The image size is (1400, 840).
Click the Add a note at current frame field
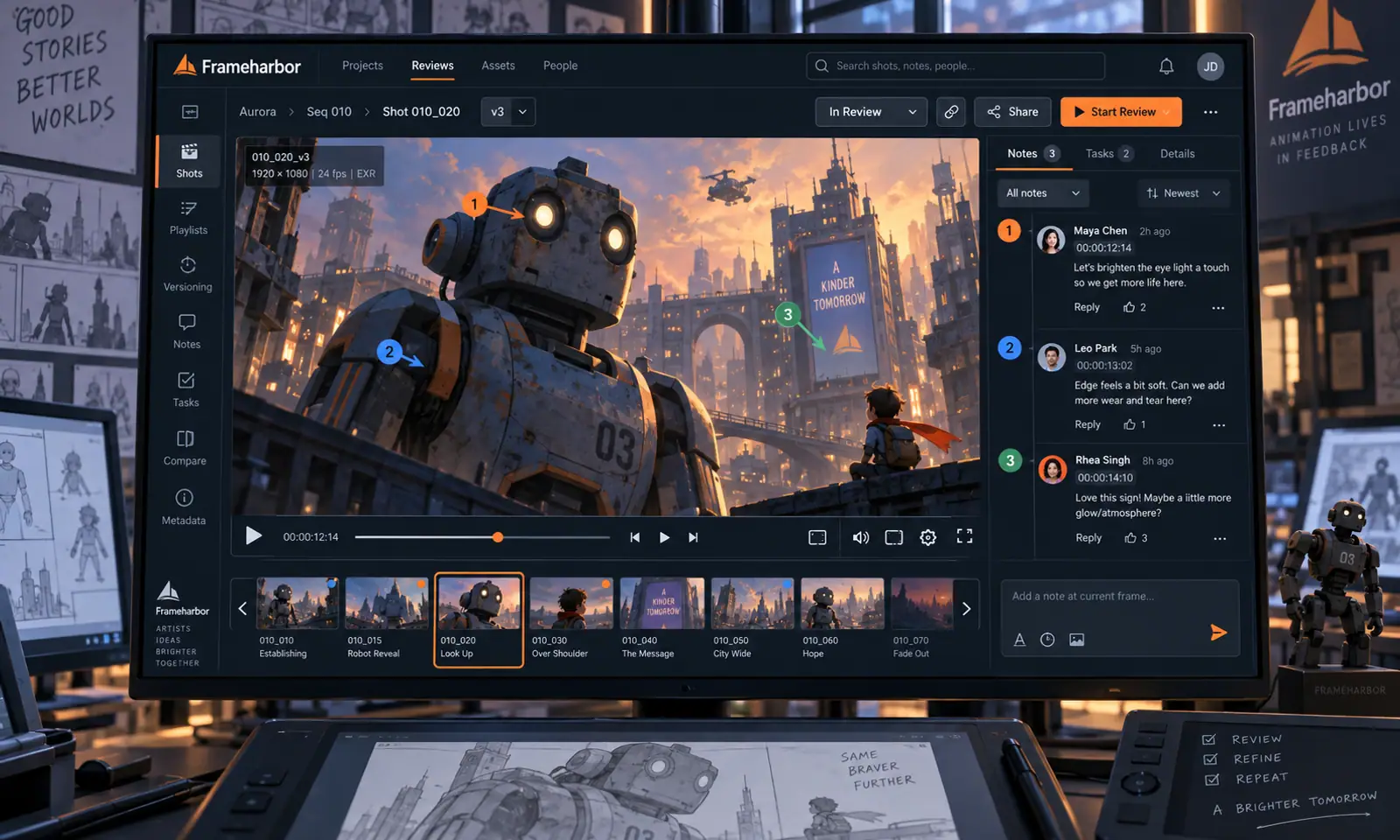(x=1120, y=597)
